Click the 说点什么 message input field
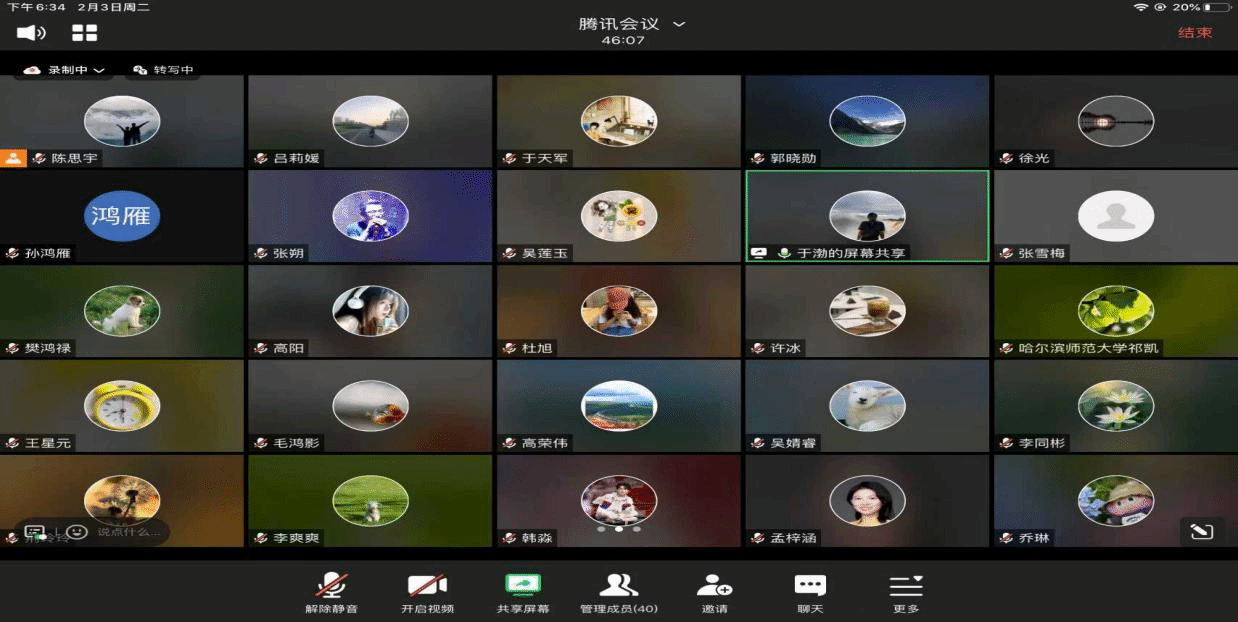 pyautogui.click(x=128, y=532)
